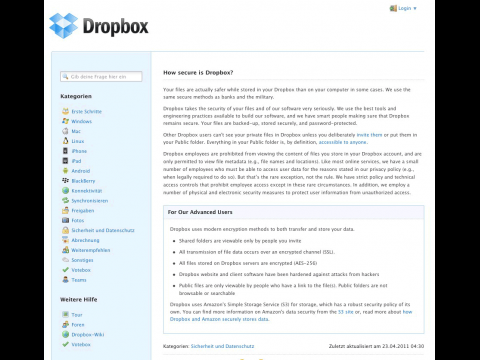This screenshot has width=480, height=360.
Task: Open Sicherheit und Datenschutz sidebar link
Action: 103,230
